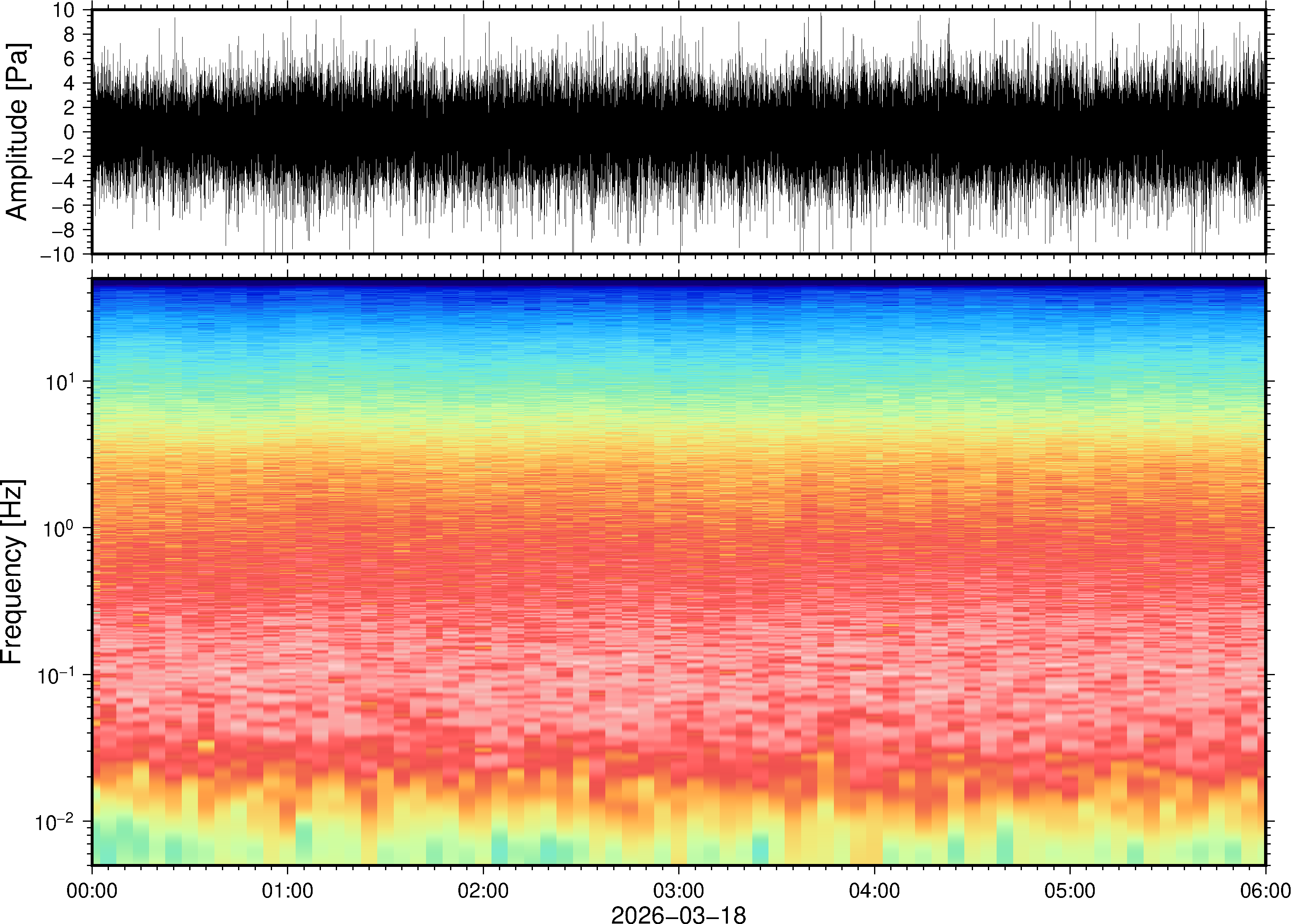Click the 05:00 time axis label
This screenshot has width=1291, height=924.
(1069, 890)
